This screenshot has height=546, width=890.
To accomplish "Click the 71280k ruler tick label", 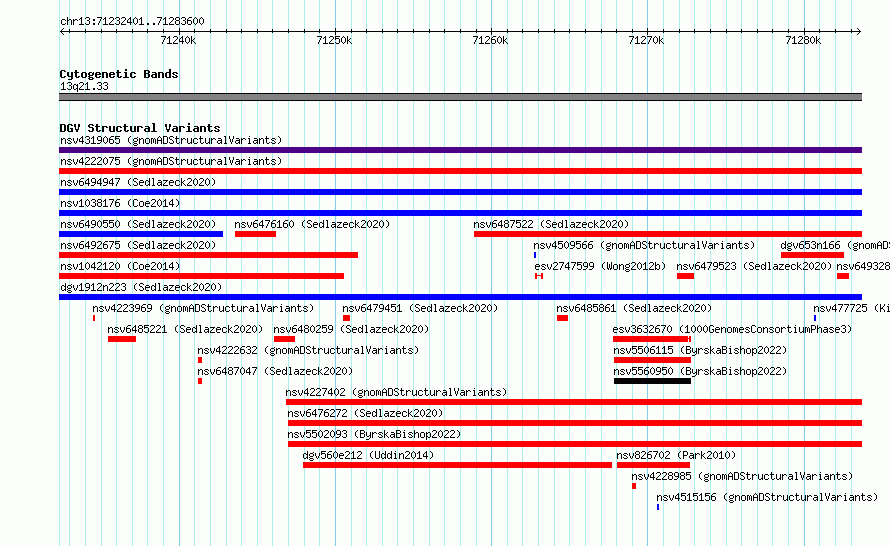I will (803, 40).
